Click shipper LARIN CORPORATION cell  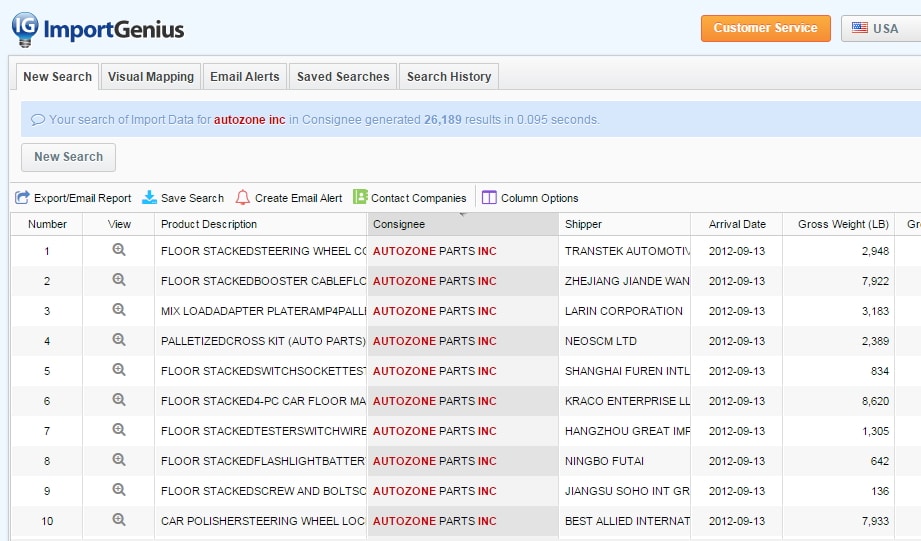coord(624,311)
